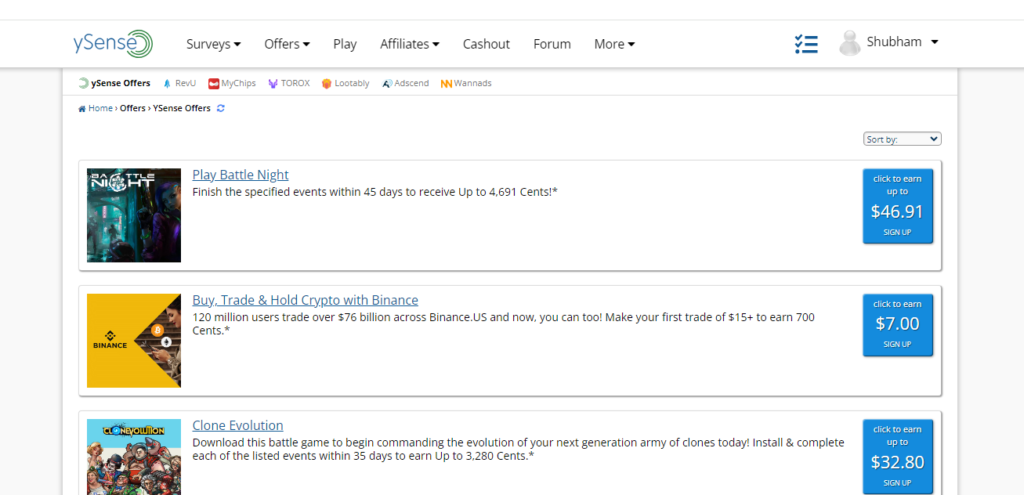This screenshot has width=1024, height=495.
Task: Open the Surveys dropdown menu
Action: pyautogui.click(x=214, y=44)
